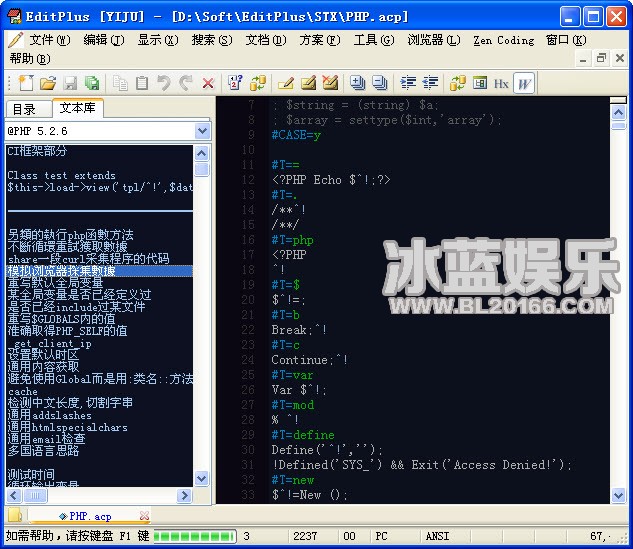Restore the inner document window

(x=601, y=58)
